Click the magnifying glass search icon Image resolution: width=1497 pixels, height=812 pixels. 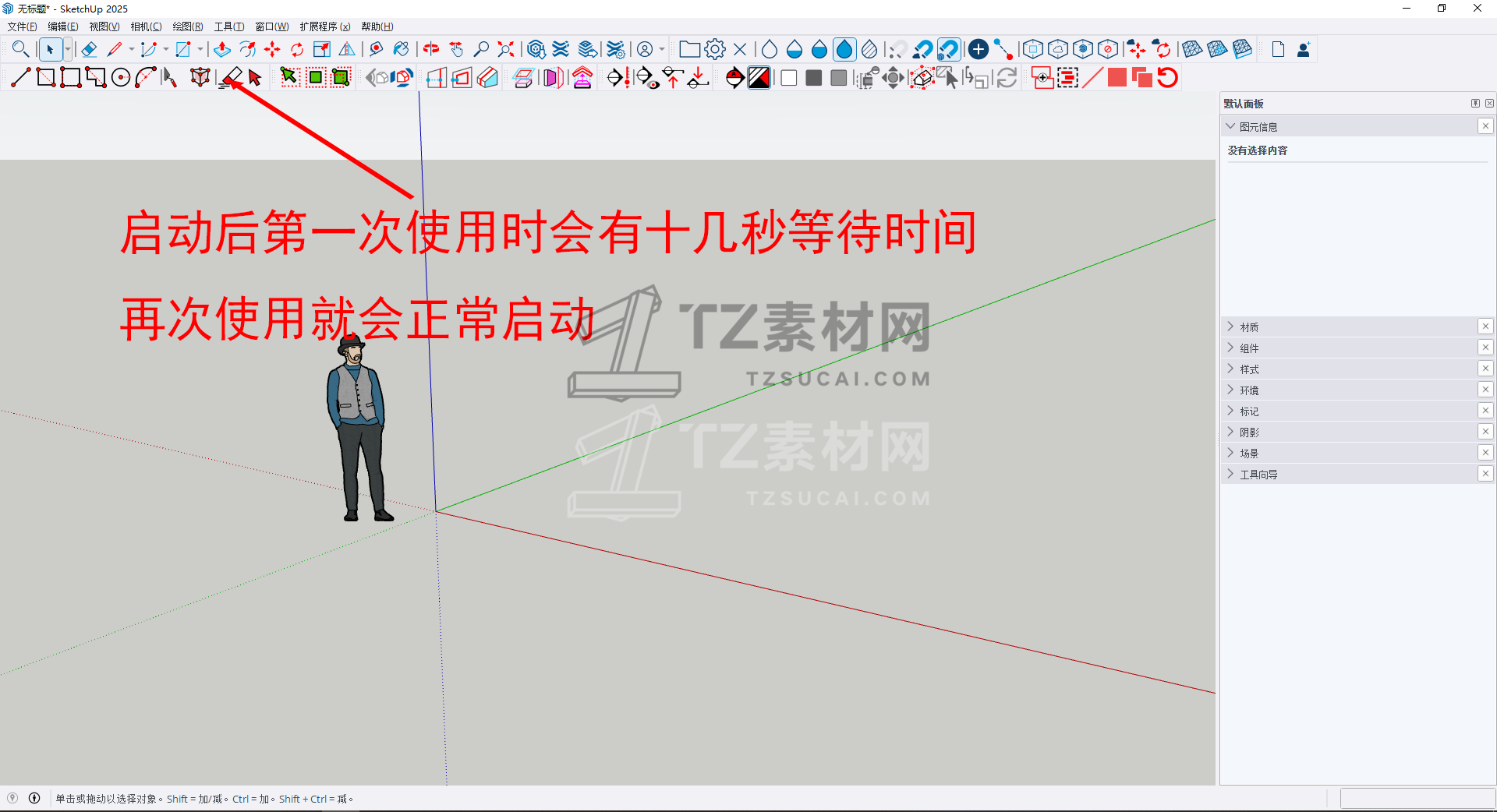coord(20,50)
